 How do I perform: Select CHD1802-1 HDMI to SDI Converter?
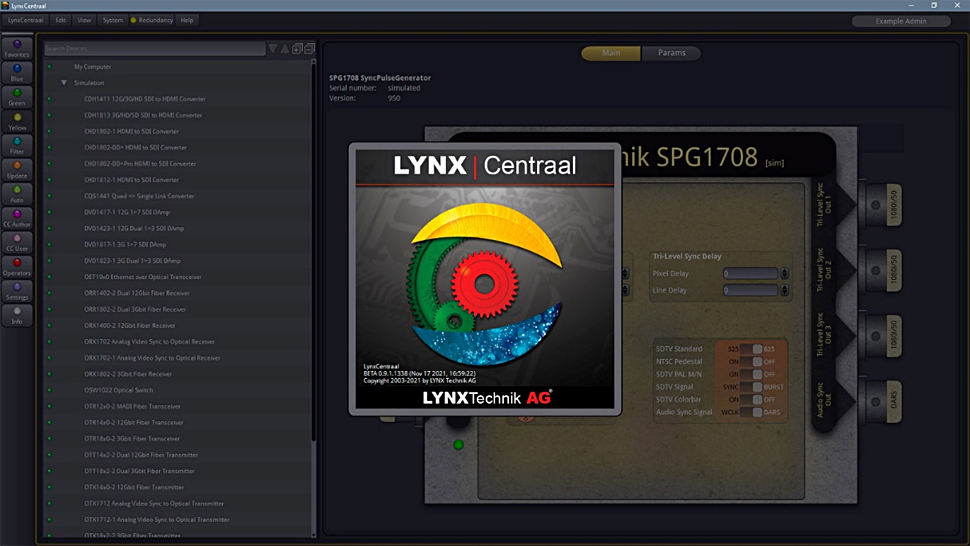131,131
